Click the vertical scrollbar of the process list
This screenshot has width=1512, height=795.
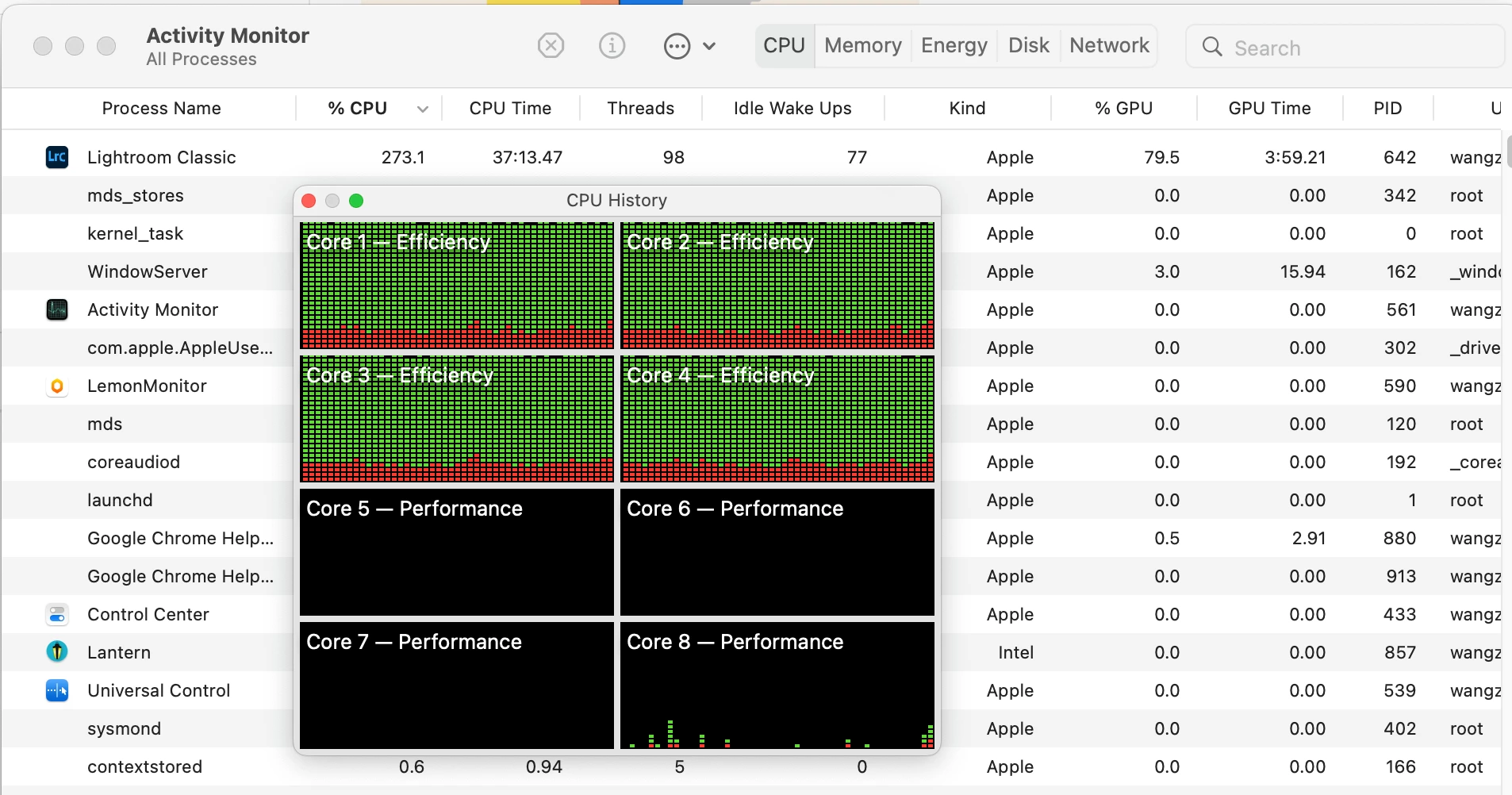(x=1507, y=152)
